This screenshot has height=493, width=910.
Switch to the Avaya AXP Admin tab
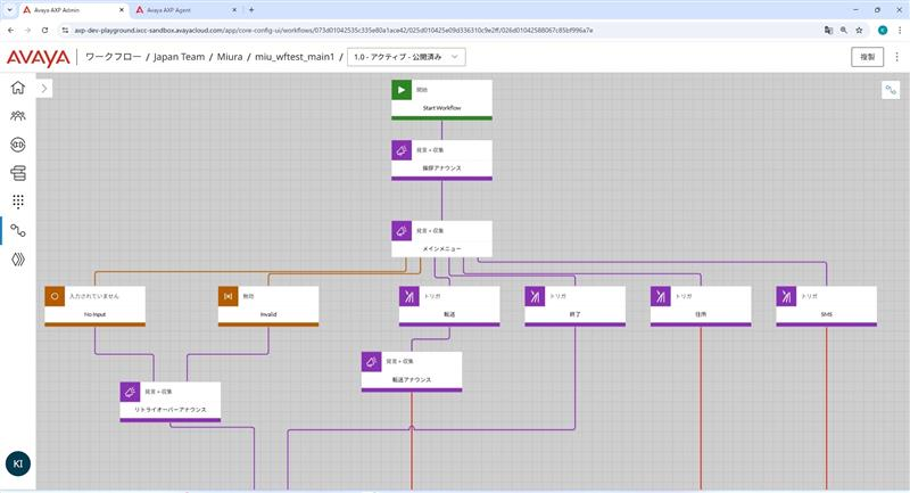pyautogui.click(x=74, y=10)
